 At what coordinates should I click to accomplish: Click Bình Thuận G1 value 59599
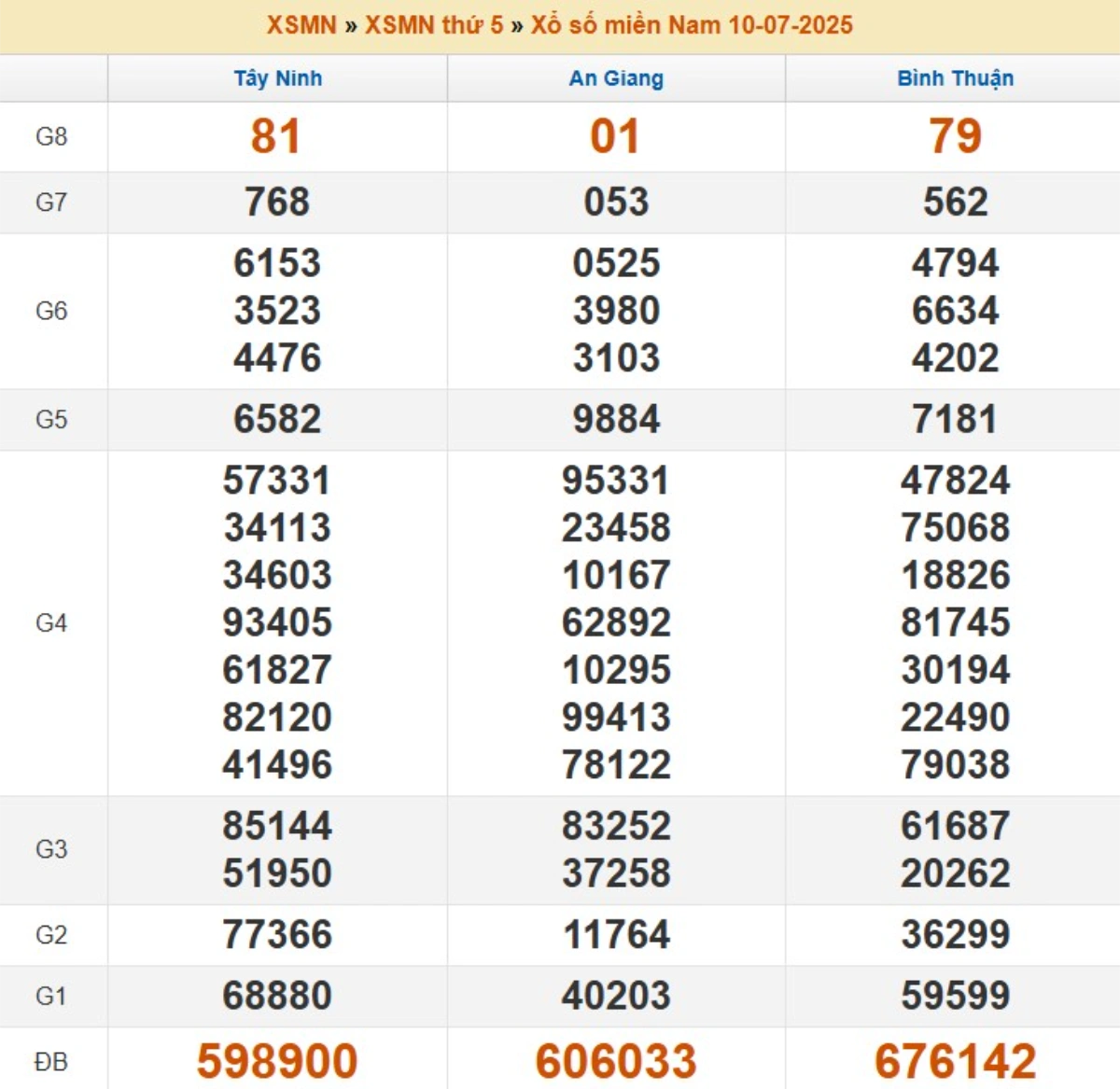[956, 996]
